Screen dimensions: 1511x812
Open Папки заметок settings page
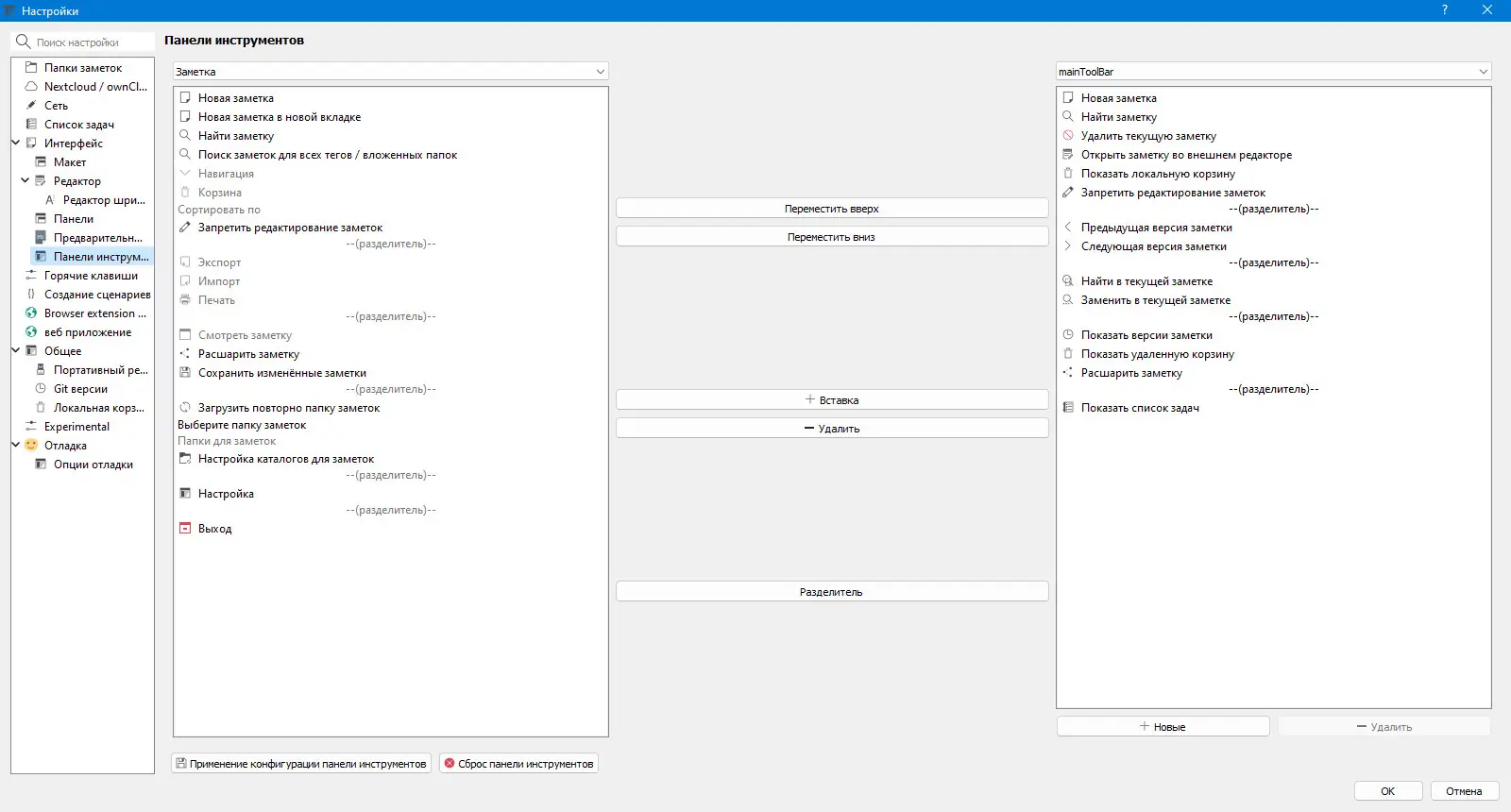pyautogui.click(x=83, y=68)
